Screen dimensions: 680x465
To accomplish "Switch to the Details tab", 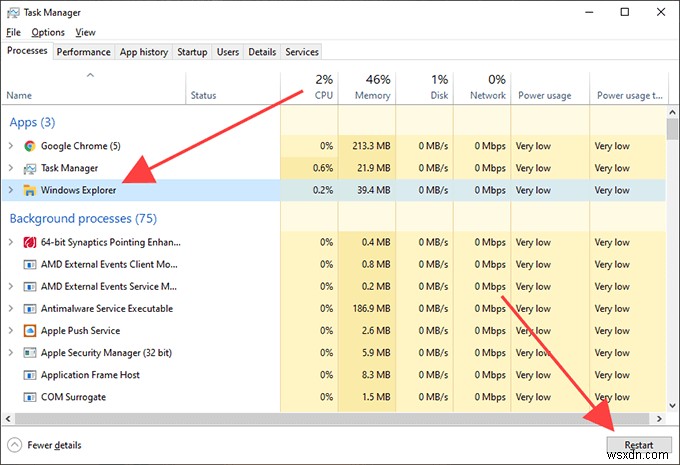I will 262,52.
